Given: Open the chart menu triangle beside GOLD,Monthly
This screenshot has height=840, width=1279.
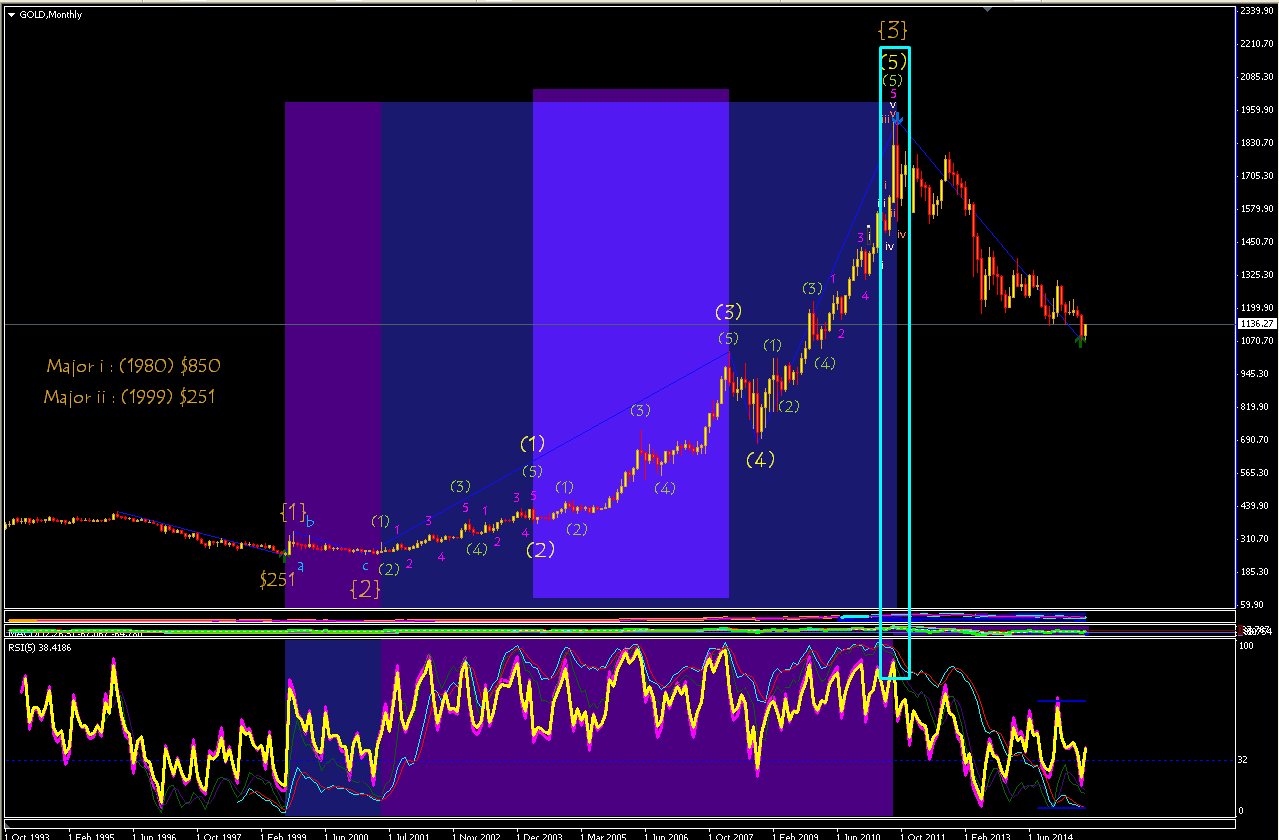Looking at the screenshot, I should 11,15.
